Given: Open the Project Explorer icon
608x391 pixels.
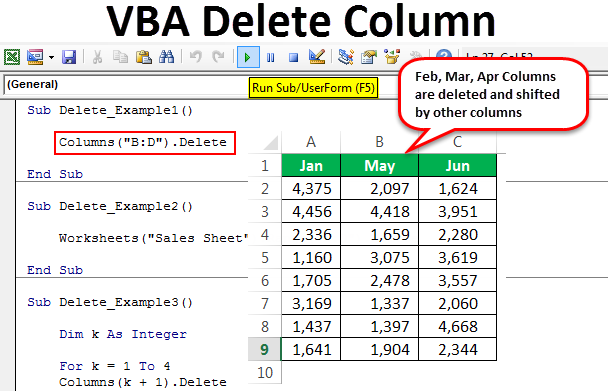Looking at the screenshot, I should (345, 57).
